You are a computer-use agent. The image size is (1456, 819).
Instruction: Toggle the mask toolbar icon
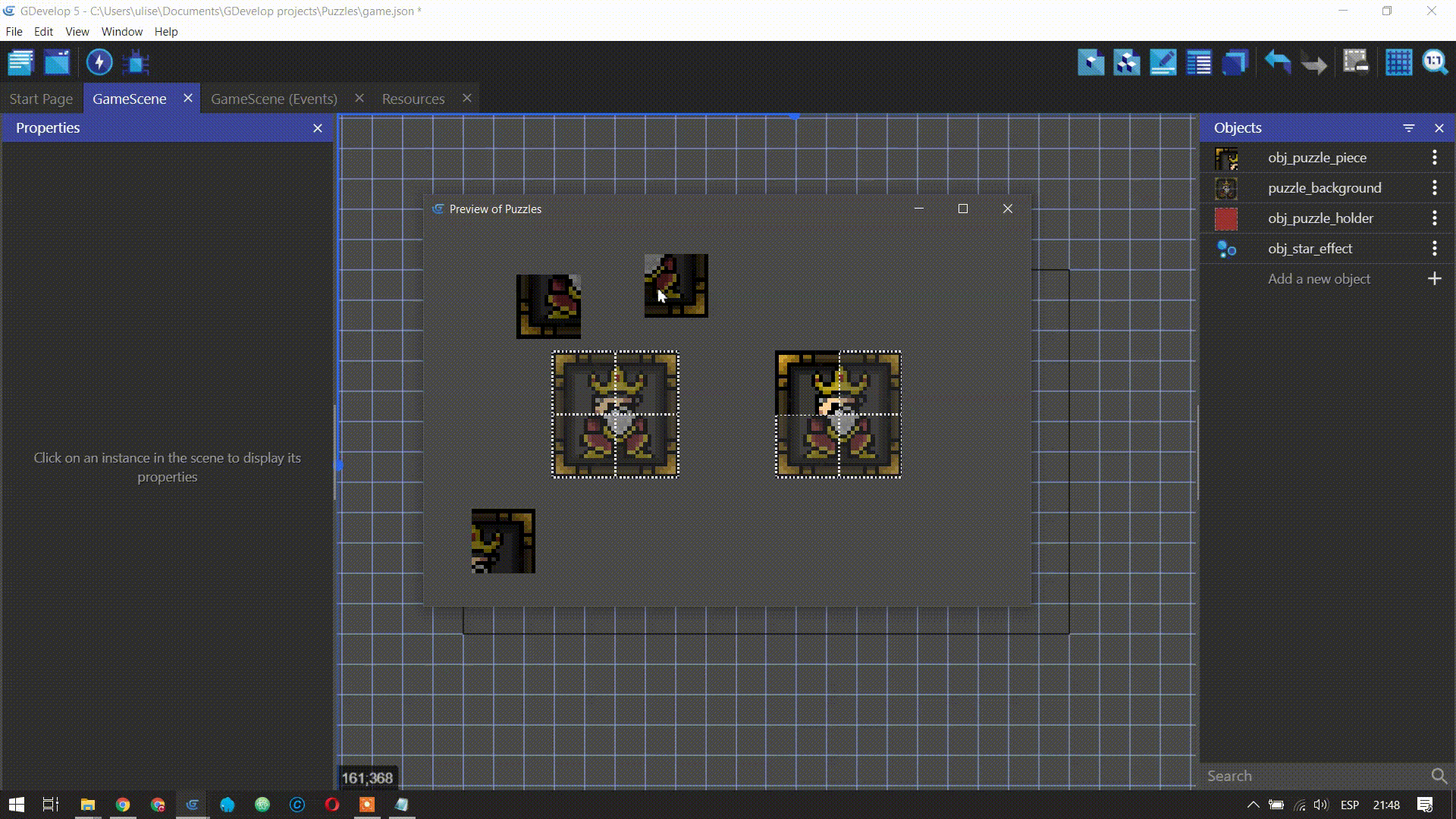click(x=1355, y=62)
